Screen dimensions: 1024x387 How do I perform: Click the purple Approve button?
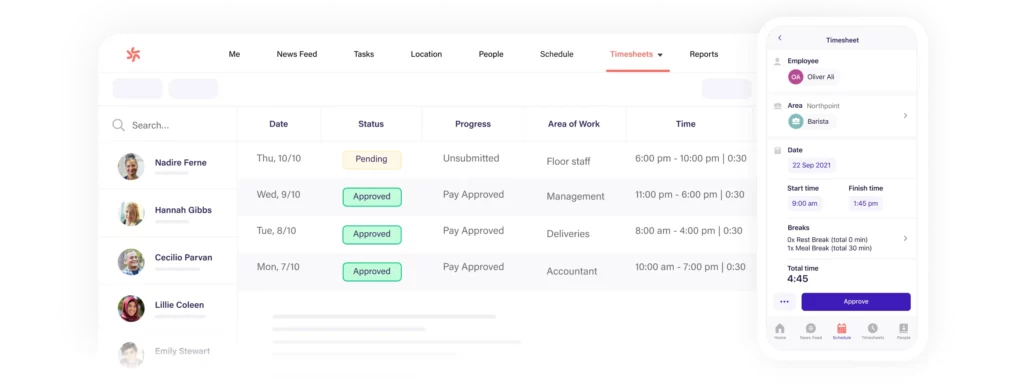tap(856, 302)
